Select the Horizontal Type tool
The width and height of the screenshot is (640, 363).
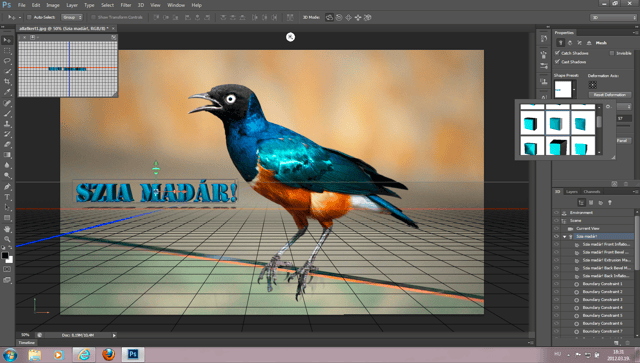pyautogui.click(x=7, y=197)
